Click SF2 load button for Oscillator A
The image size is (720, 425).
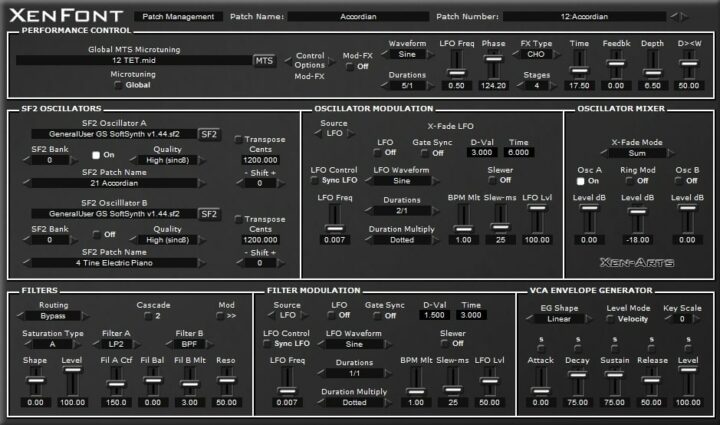click(209, 132)
